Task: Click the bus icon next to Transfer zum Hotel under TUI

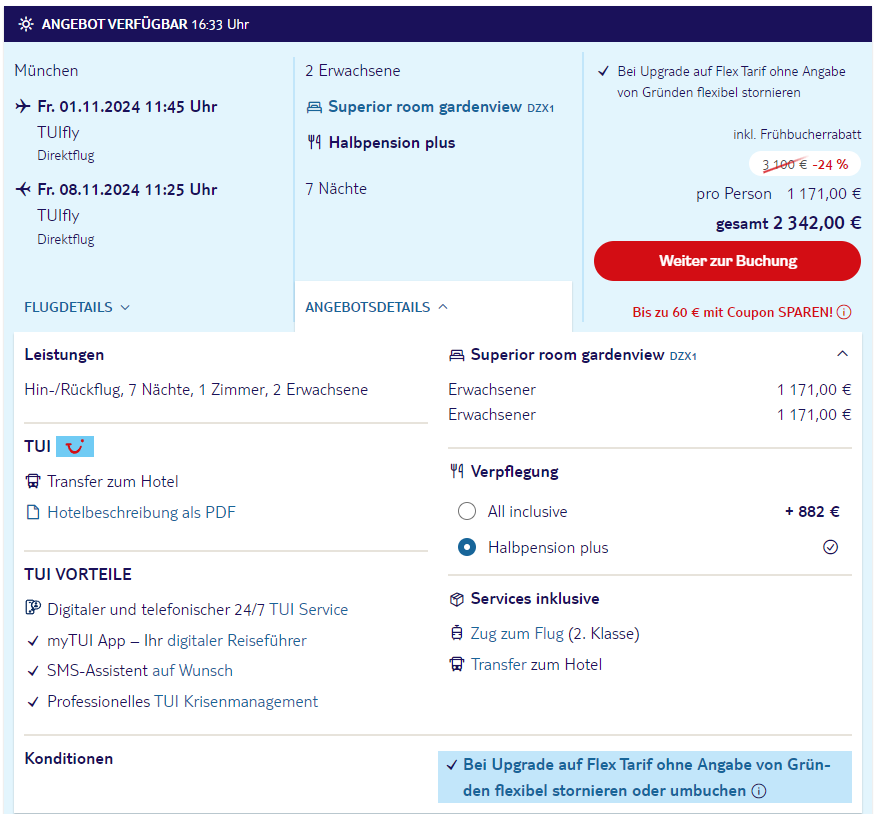Action: (34, 482)
